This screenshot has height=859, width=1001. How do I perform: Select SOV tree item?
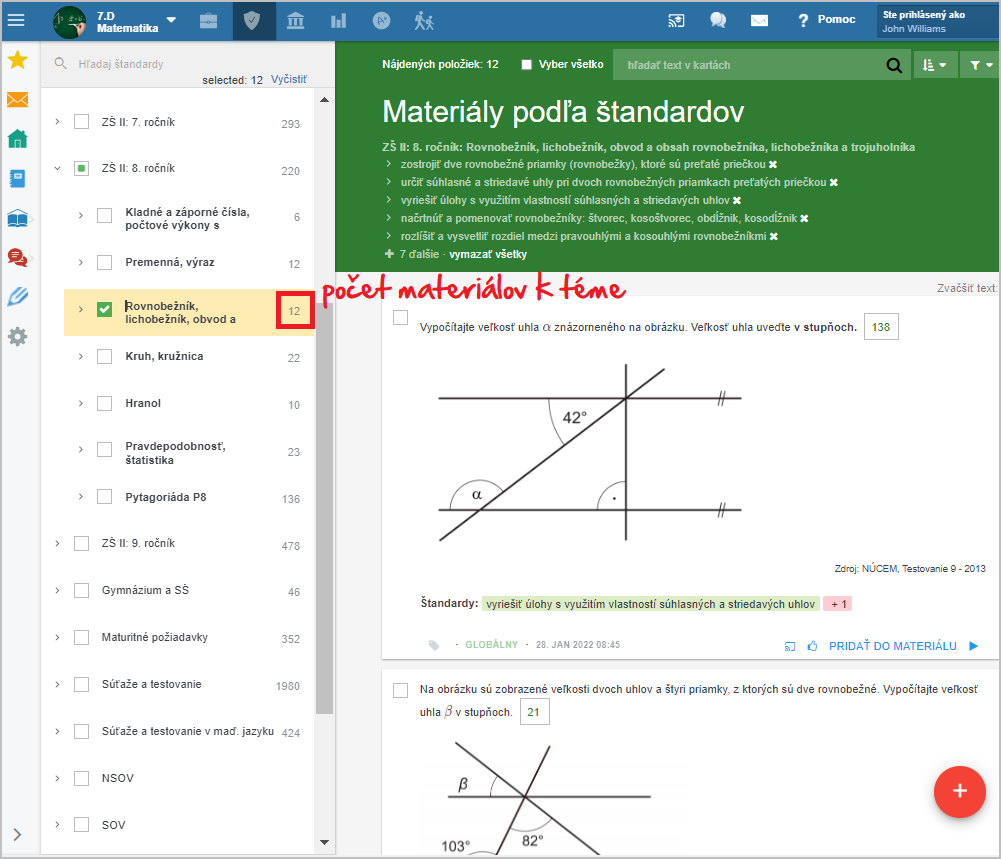(113, 825)
